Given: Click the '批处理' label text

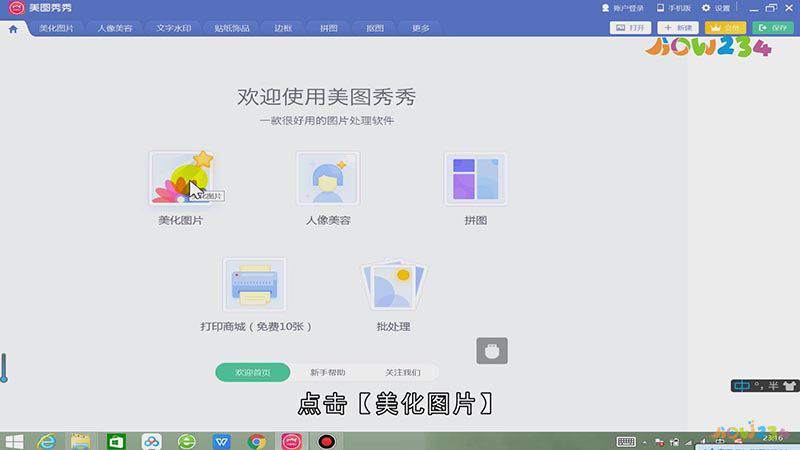Looking at the screenshot, I should (x=393, y=327).
